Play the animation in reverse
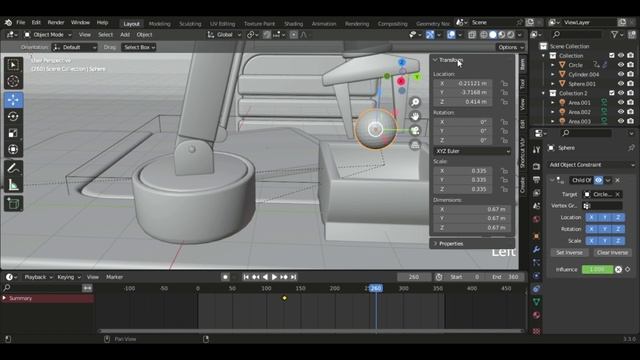 pyautogui.click(x=265, y=277)
